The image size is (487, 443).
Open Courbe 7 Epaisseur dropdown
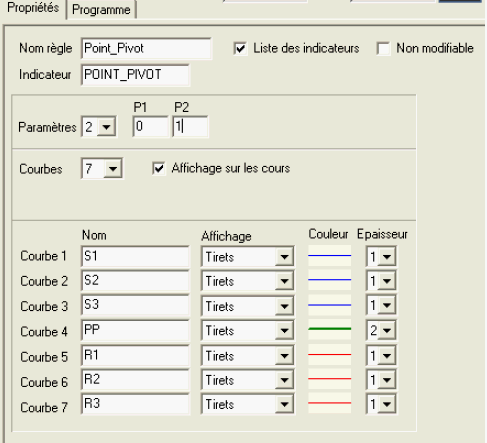coord(387,405)
